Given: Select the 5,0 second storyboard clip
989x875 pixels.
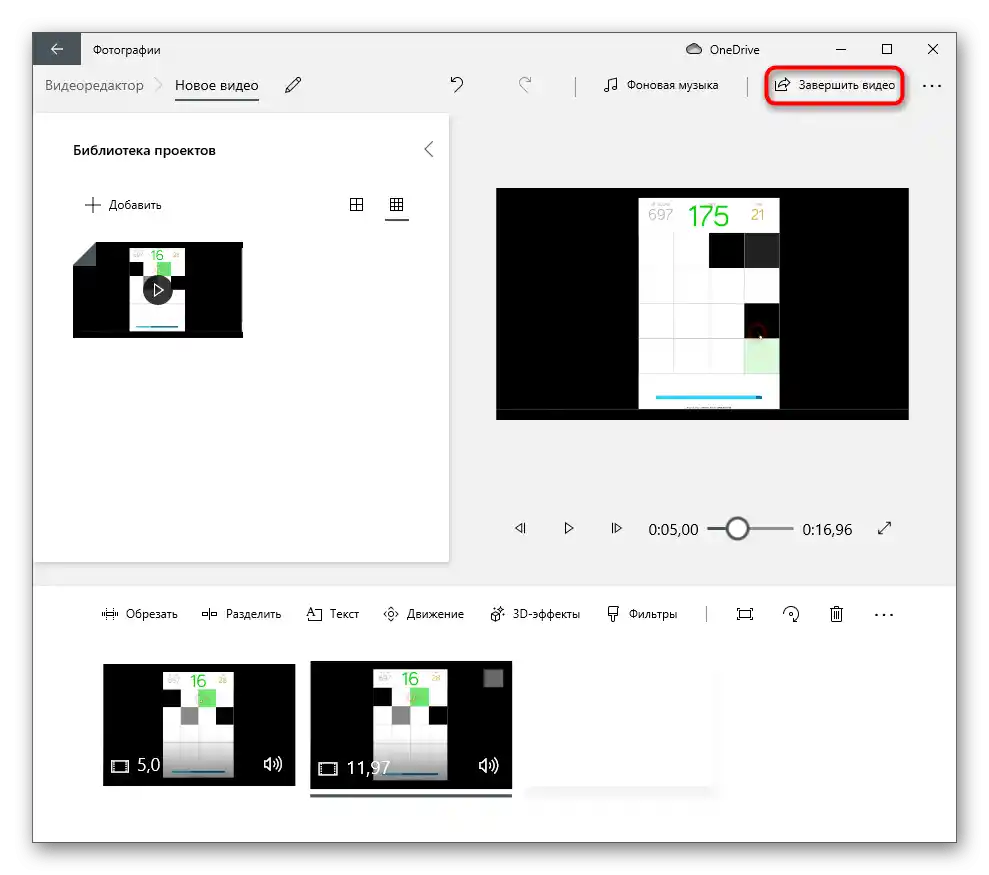Looking at the screenshot, I should 199,725.
